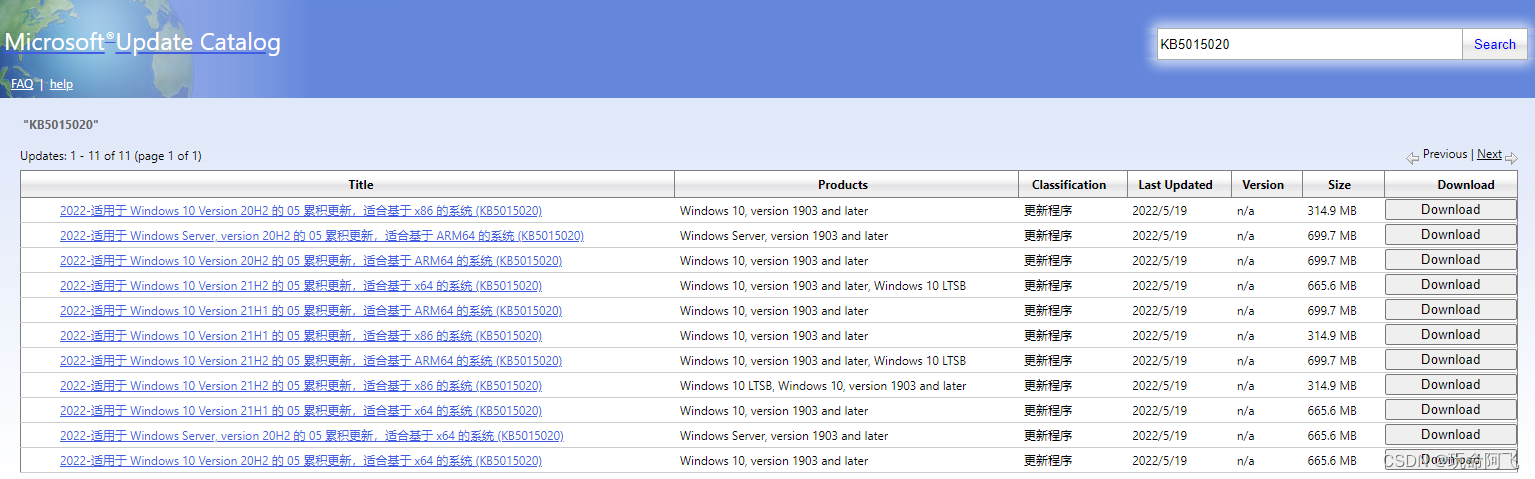Open Windows 10 Version 20H2 ARM64 update title
This screenshot has height=479, width=1535.
coord(311,261)
